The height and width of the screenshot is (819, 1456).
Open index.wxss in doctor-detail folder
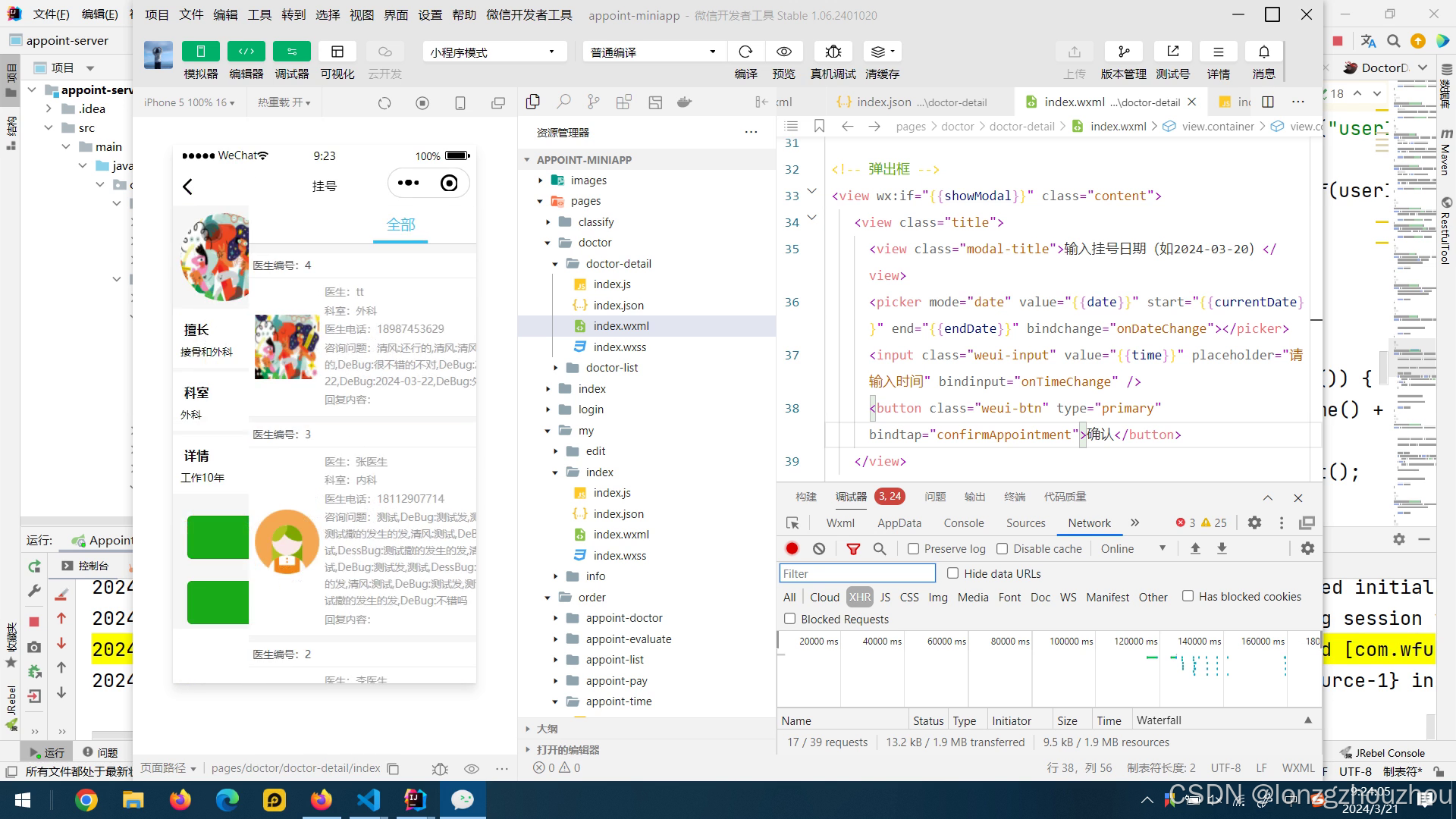click(620, 347)
